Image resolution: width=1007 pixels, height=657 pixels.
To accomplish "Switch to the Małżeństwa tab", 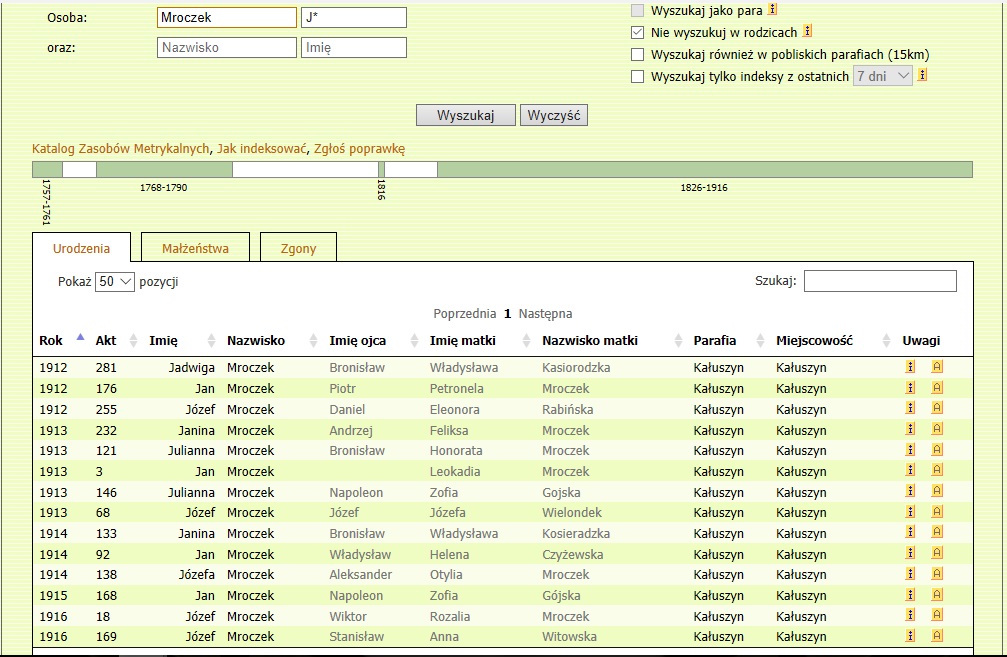I will [x=195, y=249].
